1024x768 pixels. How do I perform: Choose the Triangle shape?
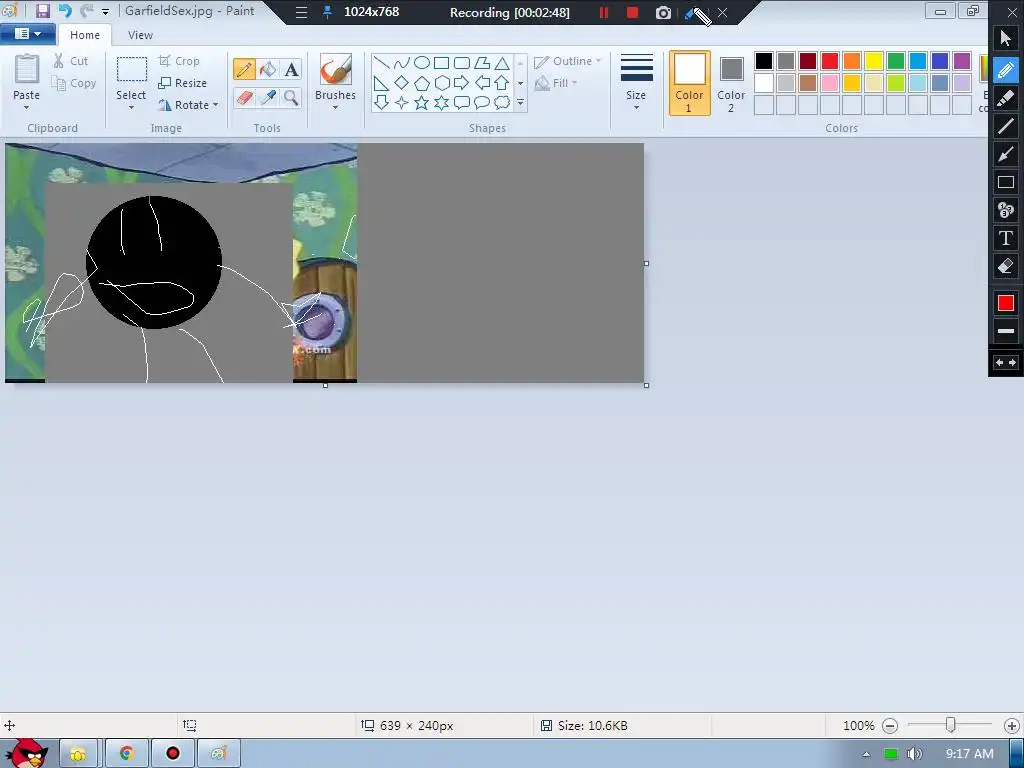502,63
